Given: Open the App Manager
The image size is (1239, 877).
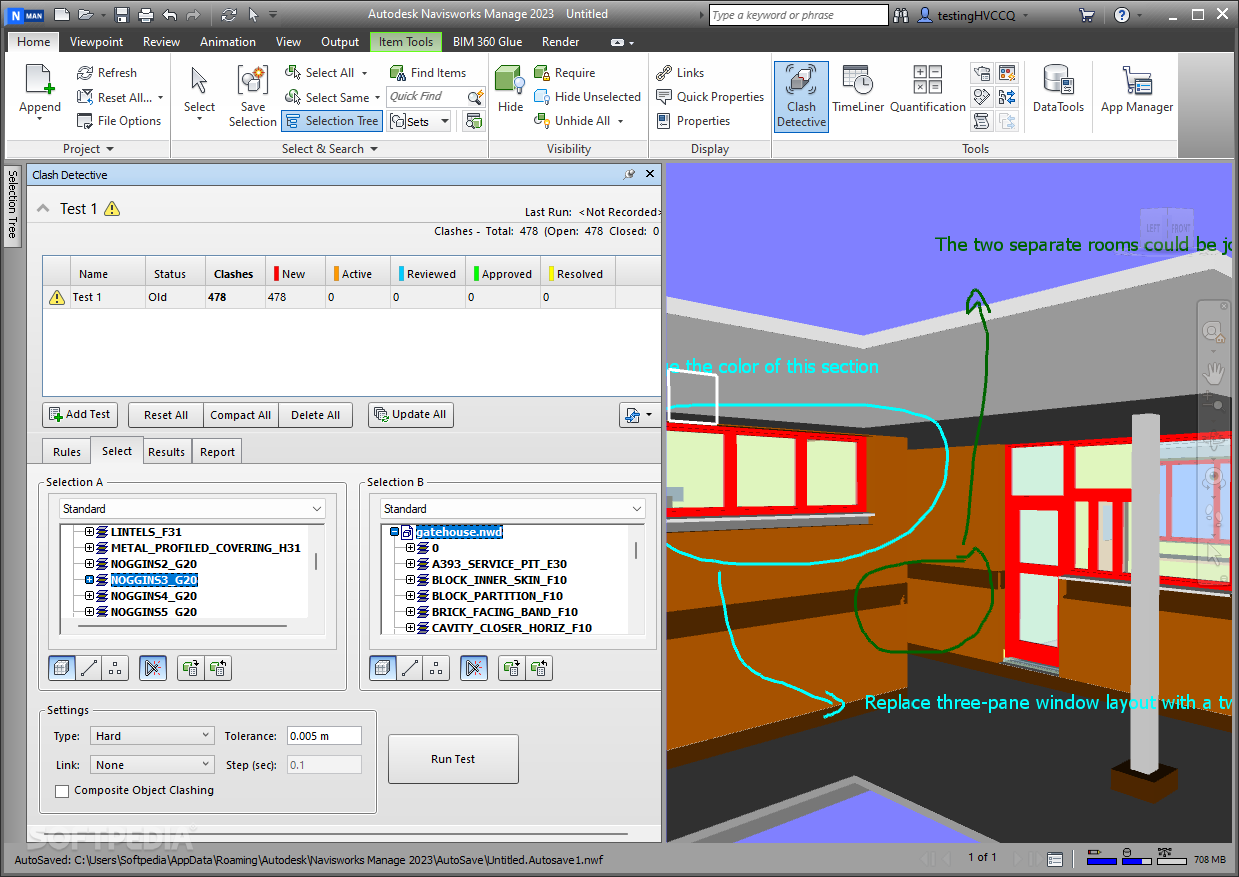Looking at the screenshot, I should (1137, 90).
